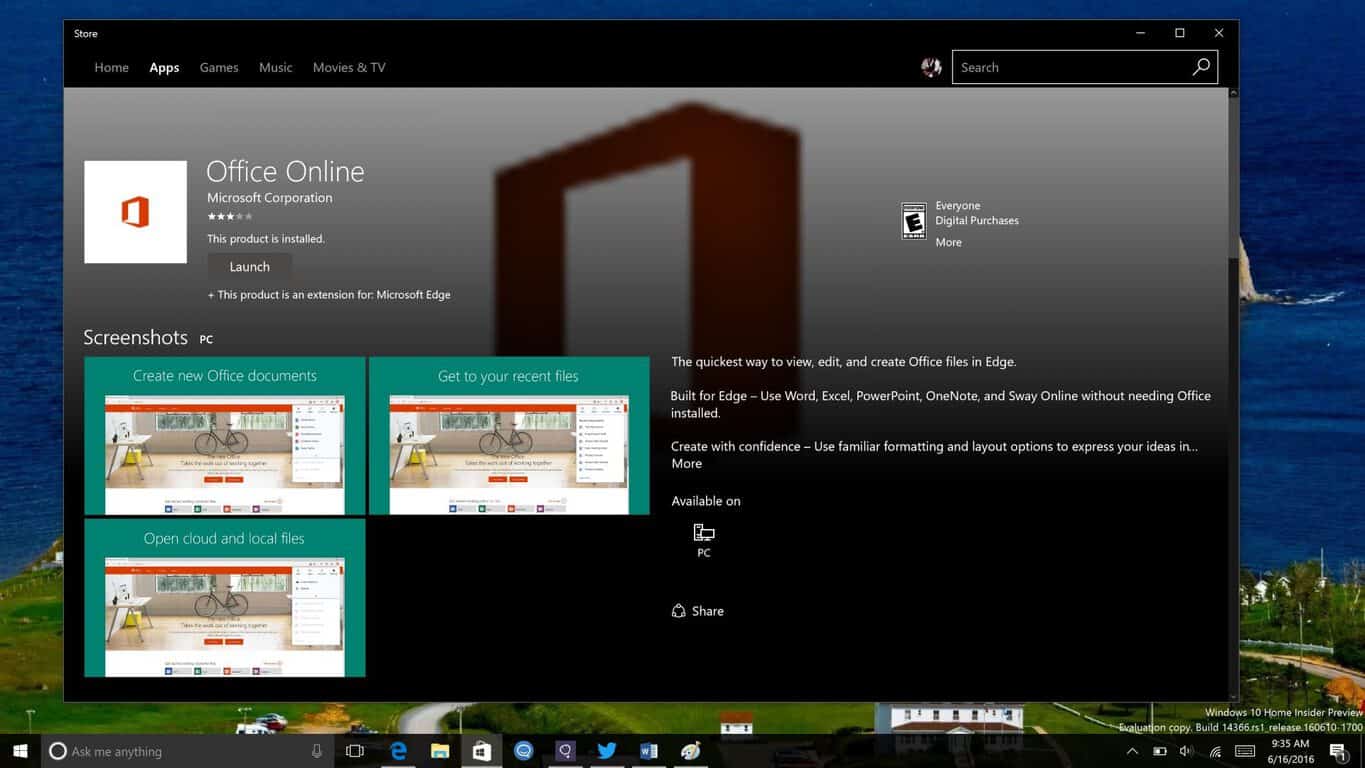Click the Cortana circle icon
Viewport: 1365px width, 768px height.
[x=58, y=751]
